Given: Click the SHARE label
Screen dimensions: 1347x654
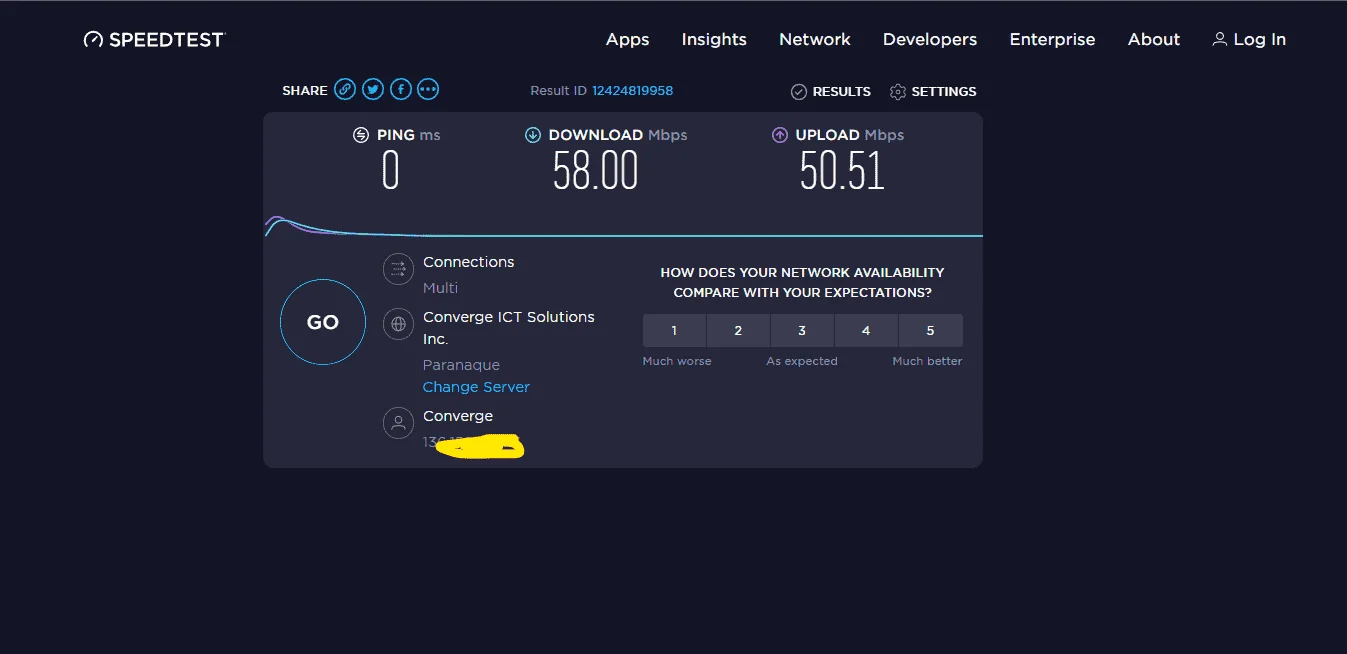Looking at the screenshot, I should tap(305, 90).
